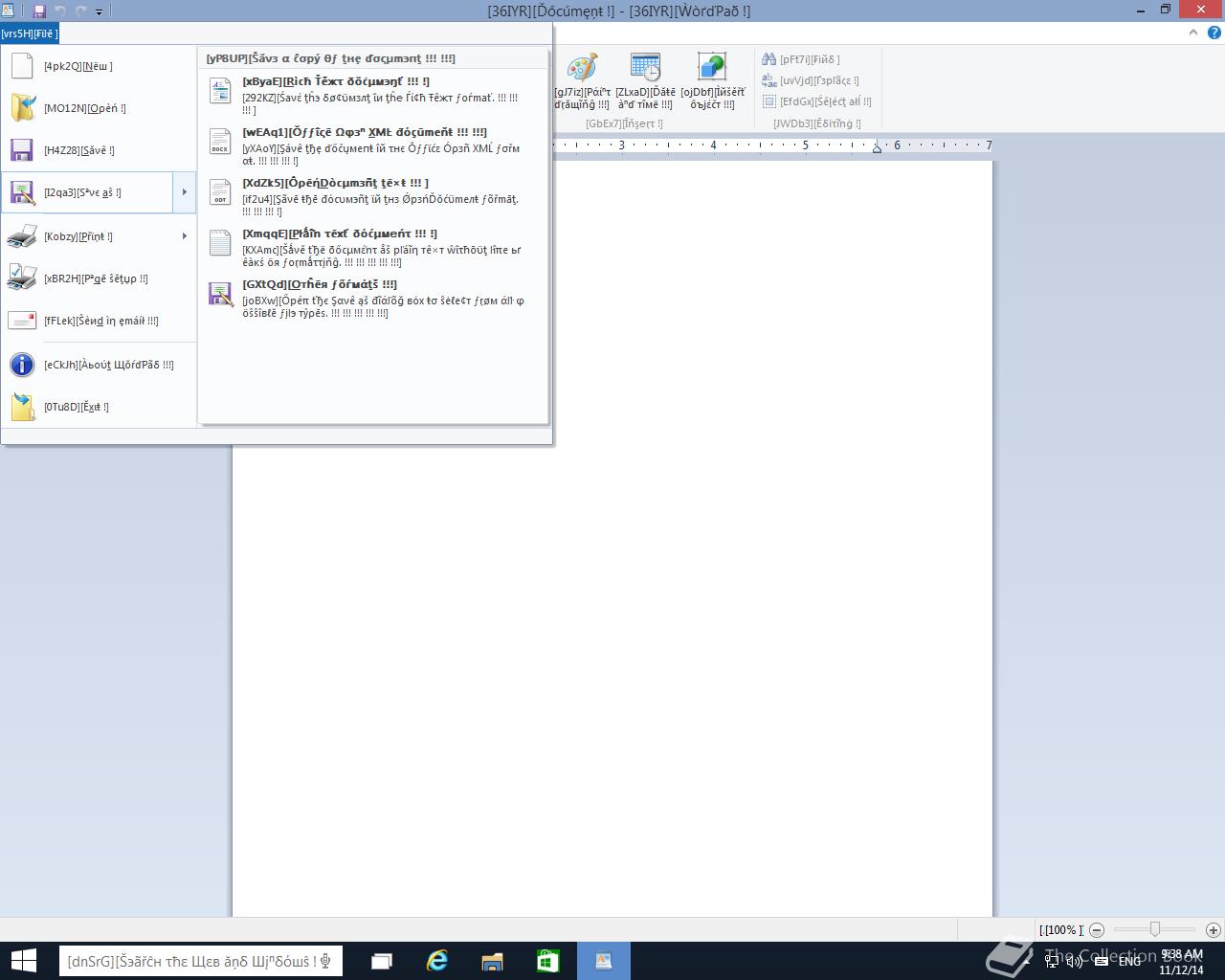This screenshot has height=980, width=1225.
Task: Choose Save as from the File menu
Action: point(87,192)
